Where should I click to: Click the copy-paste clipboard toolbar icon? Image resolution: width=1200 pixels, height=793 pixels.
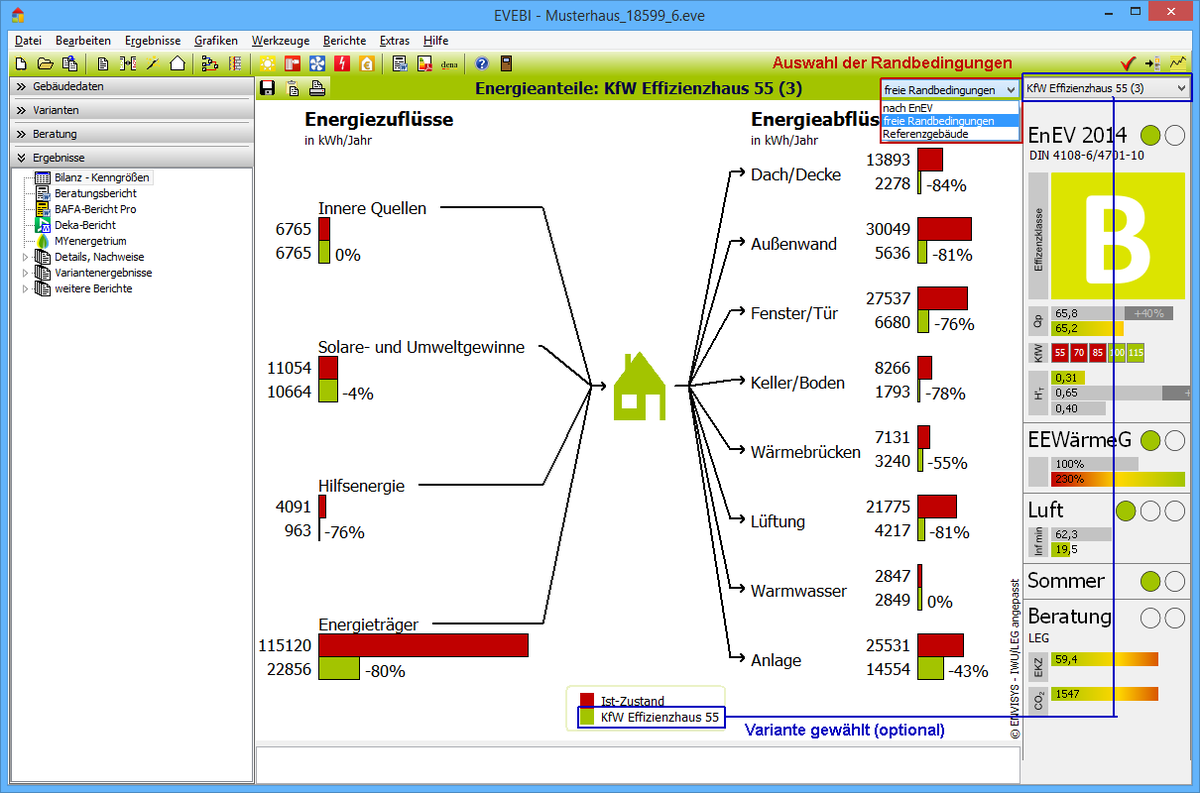click(x=69, y=63)
